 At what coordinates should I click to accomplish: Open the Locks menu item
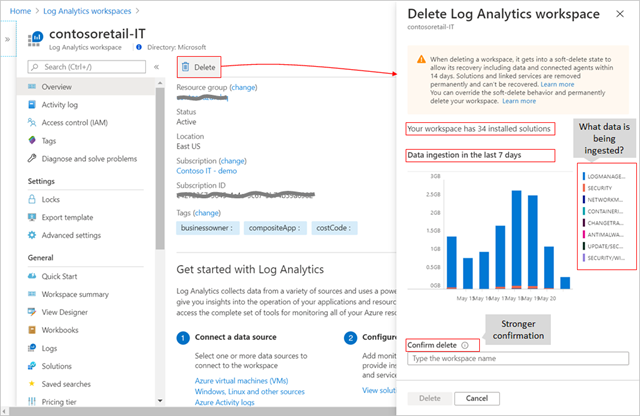point(86,199)
